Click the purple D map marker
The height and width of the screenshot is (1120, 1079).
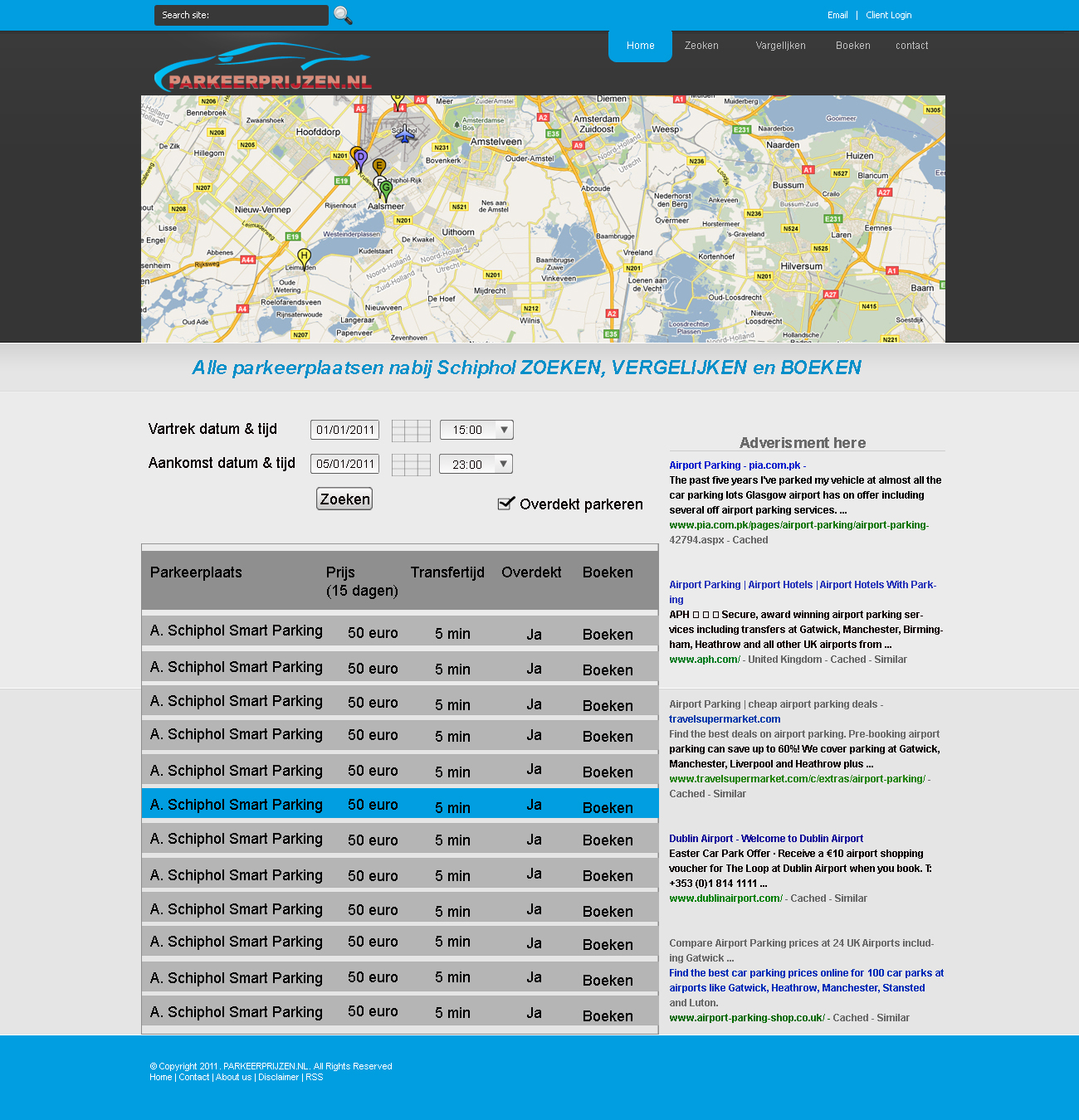point(362,158)
